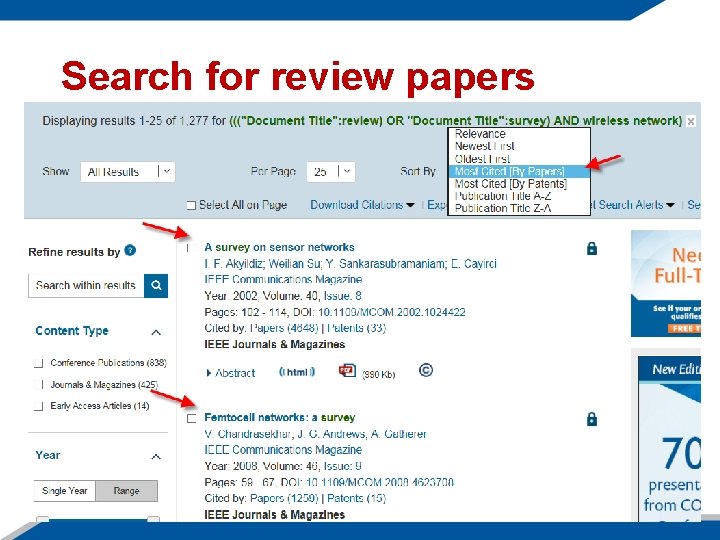720x540 pixels.
Task: Open 'Femtocell networks: a survey' title
Action: (280, 417)
